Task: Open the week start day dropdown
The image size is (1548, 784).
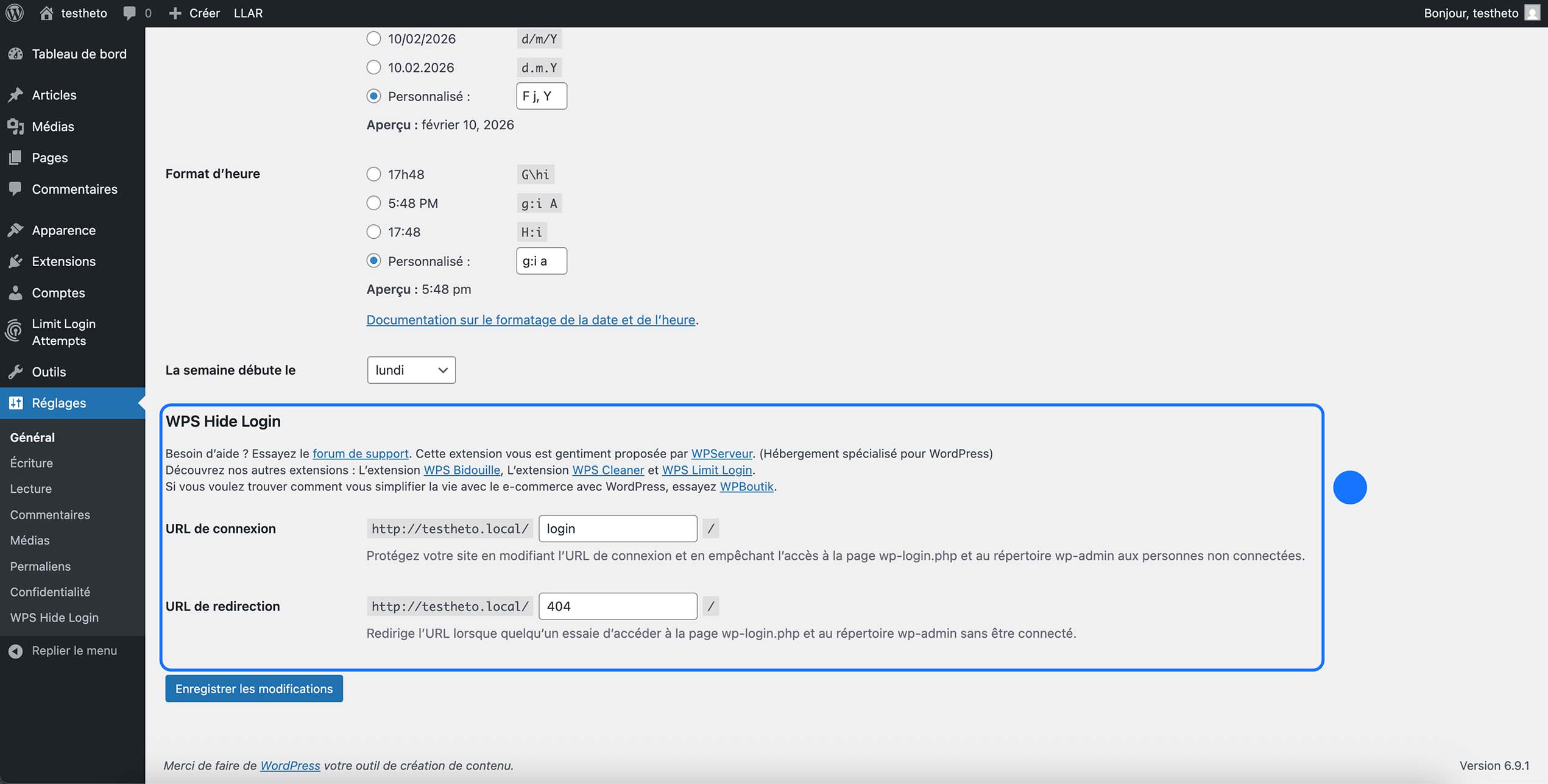Action: point(411,370)
